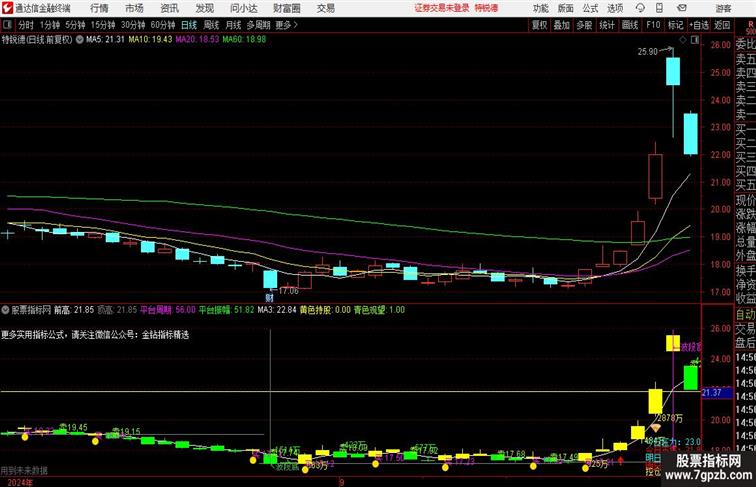Expand the 股票指标网 sub-indicator dropdown arrow

pyautogui.click(x=6, y=310)
